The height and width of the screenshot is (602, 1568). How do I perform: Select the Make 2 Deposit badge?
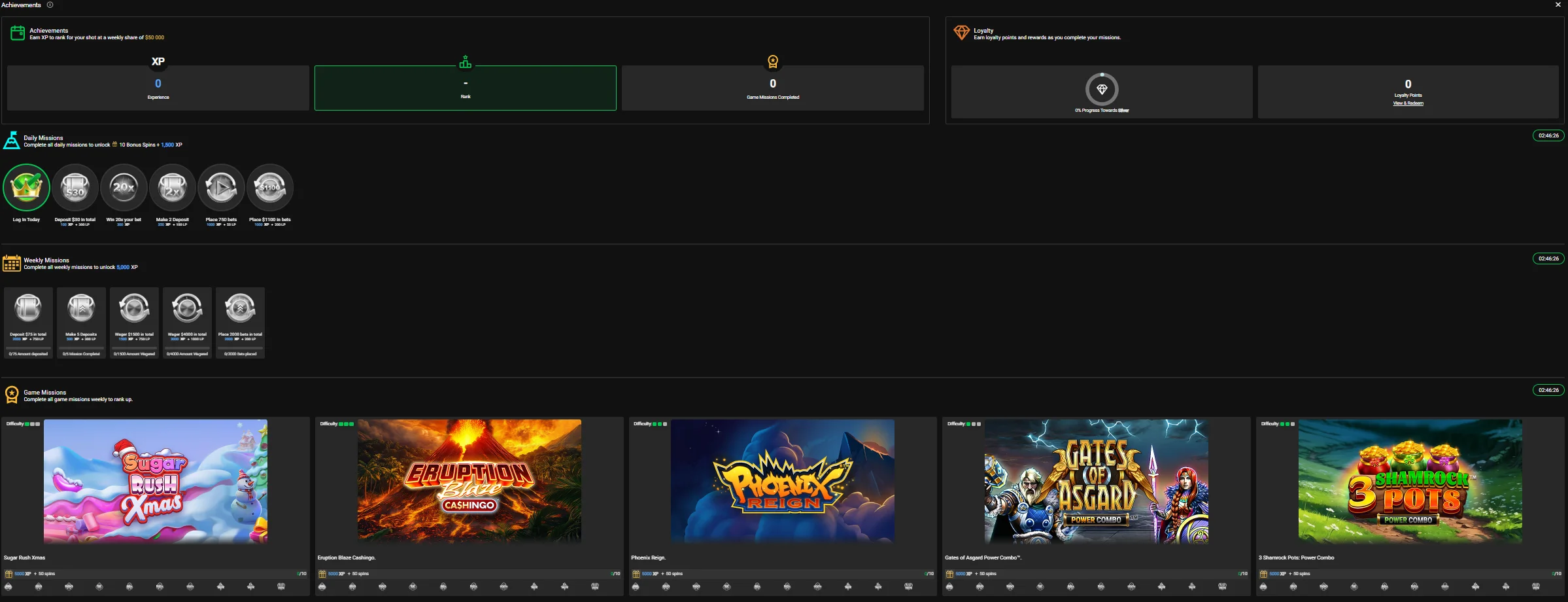(x=173, y=188)
